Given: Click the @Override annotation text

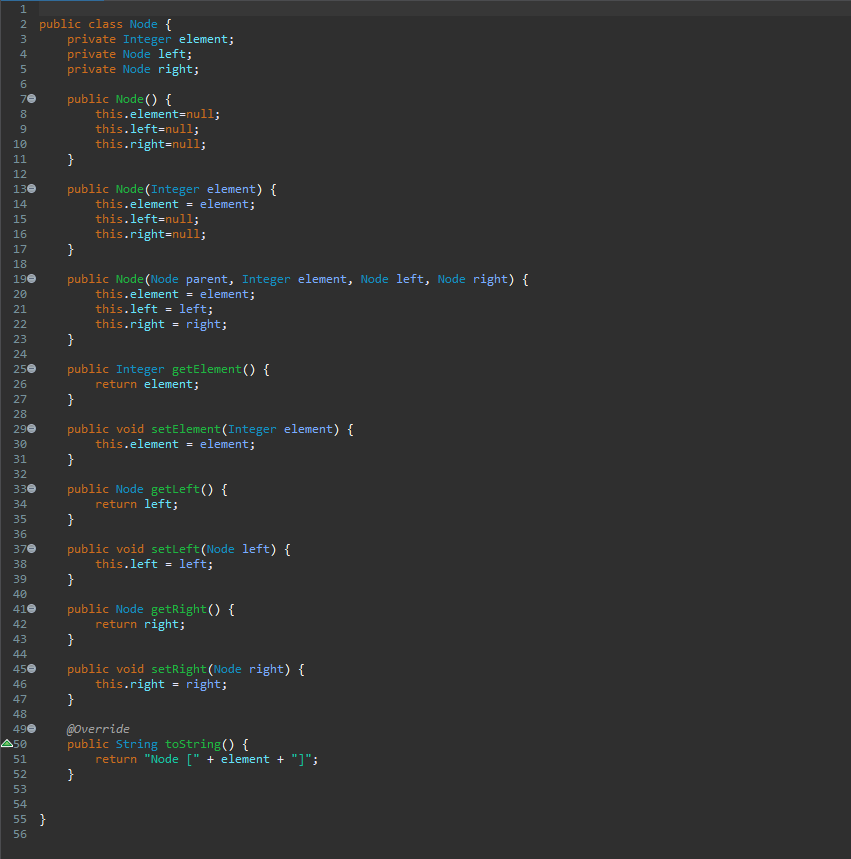Looking at the screenshot, I should (x=97, y=728).
